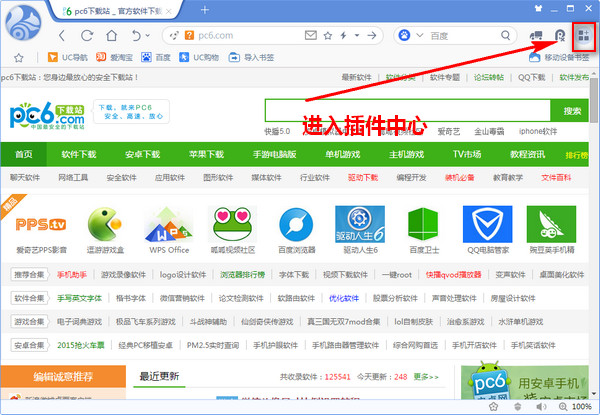600x415 pixels.
Task: Expand the search engine selector chevron
Action: (420, 36)
